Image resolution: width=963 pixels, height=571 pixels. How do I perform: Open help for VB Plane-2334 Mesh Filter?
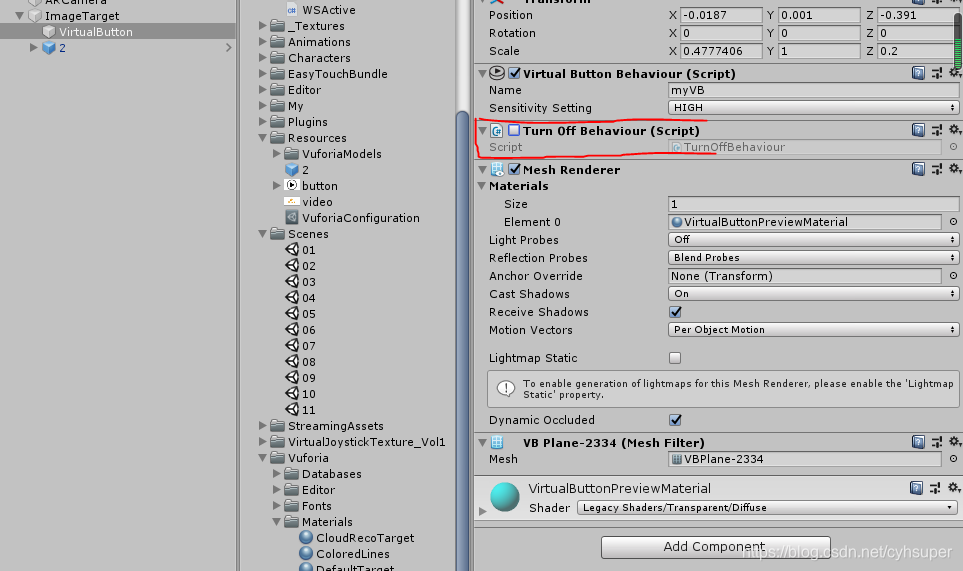tap(918, 442)
